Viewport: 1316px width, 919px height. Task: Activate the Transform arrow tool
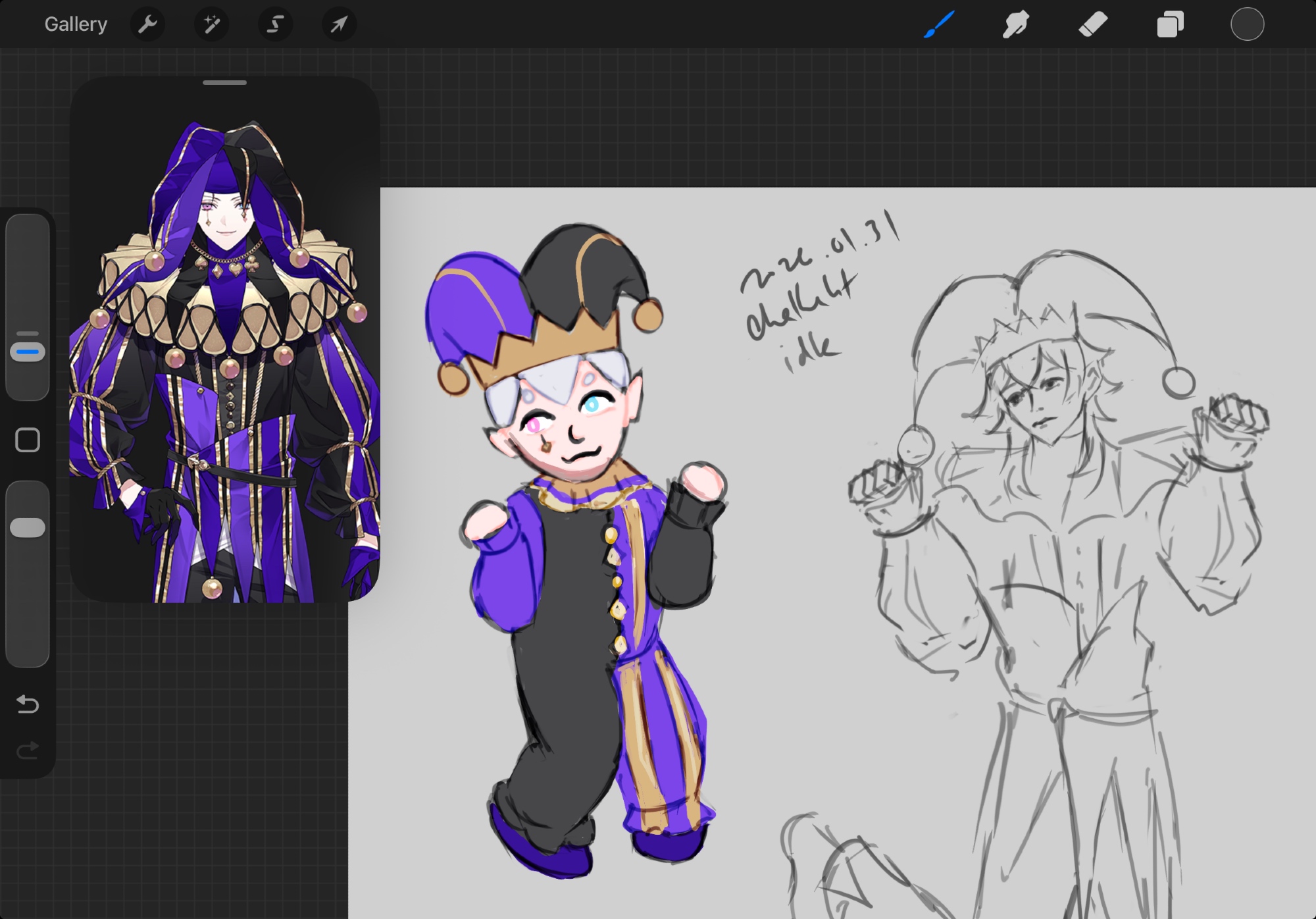(339, 24)
